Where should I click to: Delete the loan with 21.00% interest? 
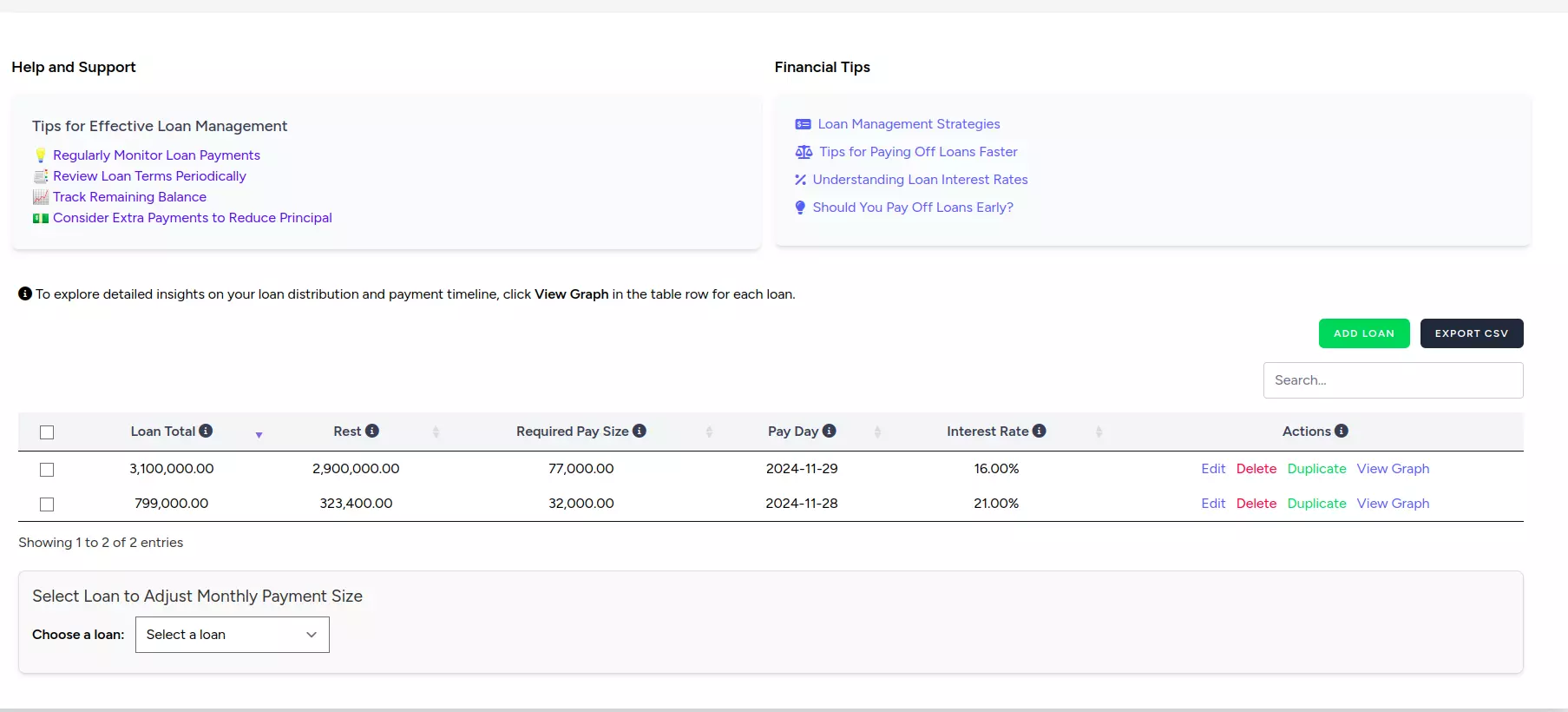[x=1256, y=504]
